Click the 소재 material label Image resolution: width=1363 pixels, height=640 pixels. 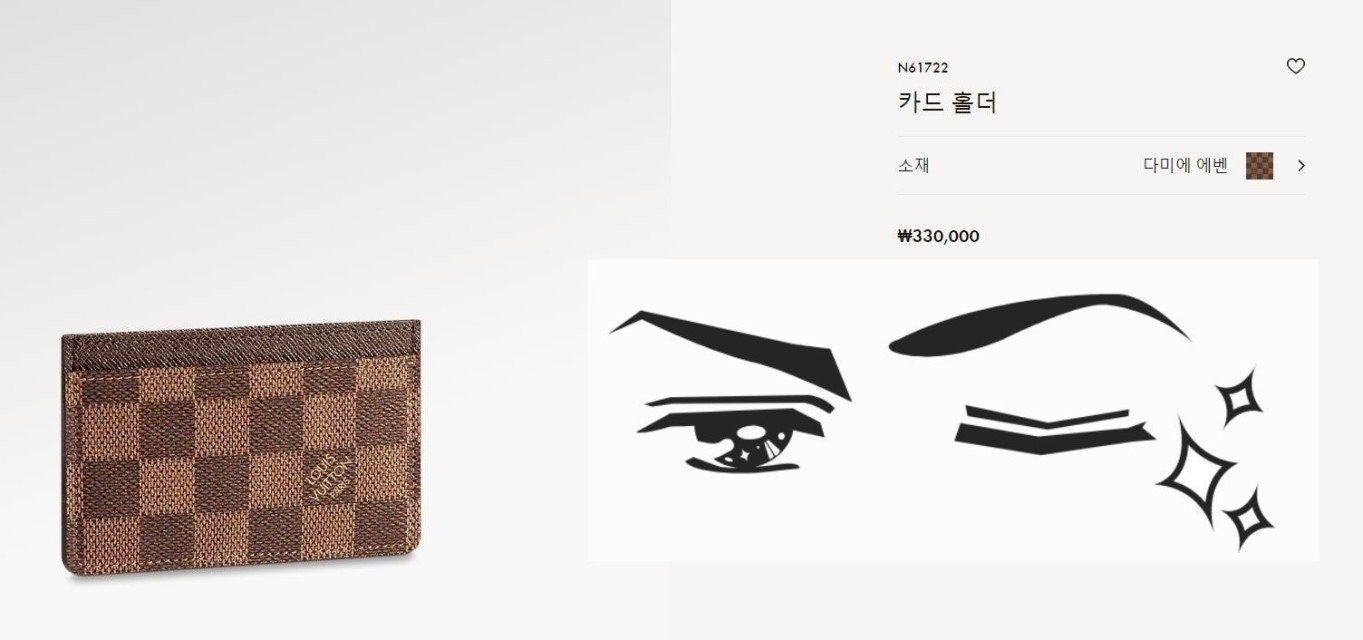913,166
